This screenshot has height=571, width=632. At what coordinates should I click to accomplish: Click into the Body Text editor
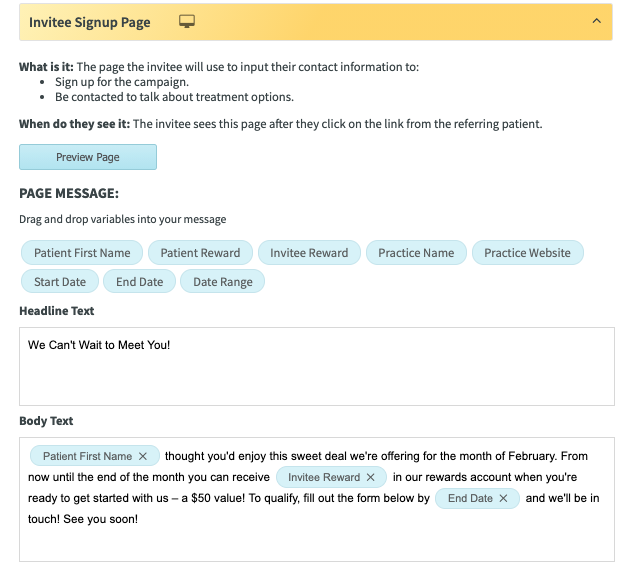pos(317,499)
